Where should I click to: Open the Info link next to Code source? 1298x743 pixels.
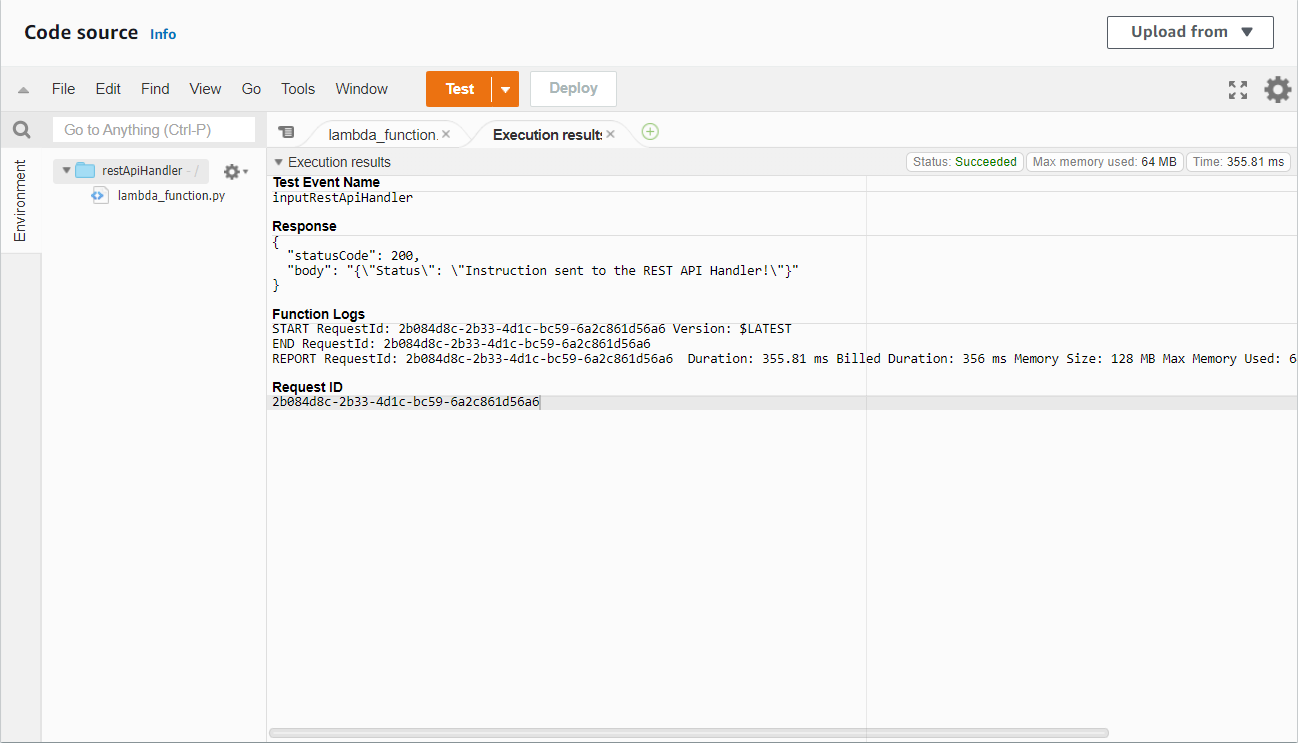click(163, 34)
